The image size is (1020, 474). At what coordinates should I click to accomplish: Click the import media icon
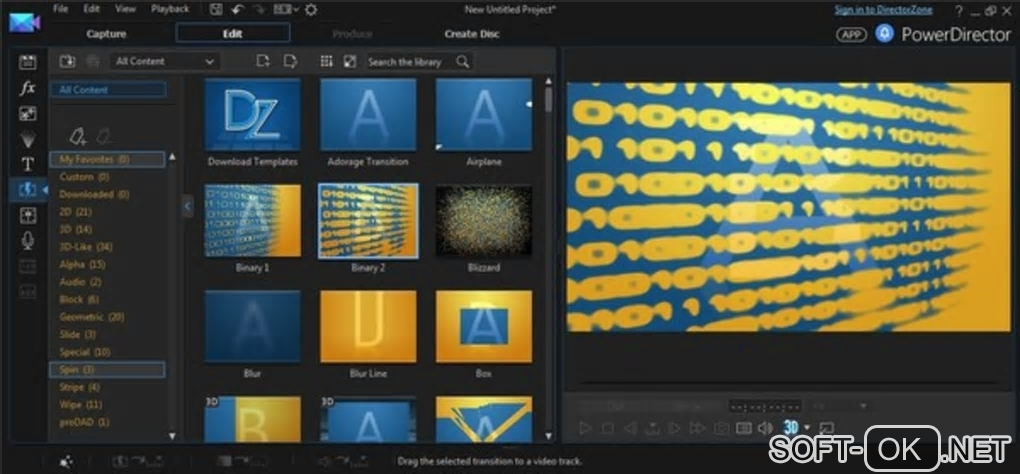click(x=68, y=61)
